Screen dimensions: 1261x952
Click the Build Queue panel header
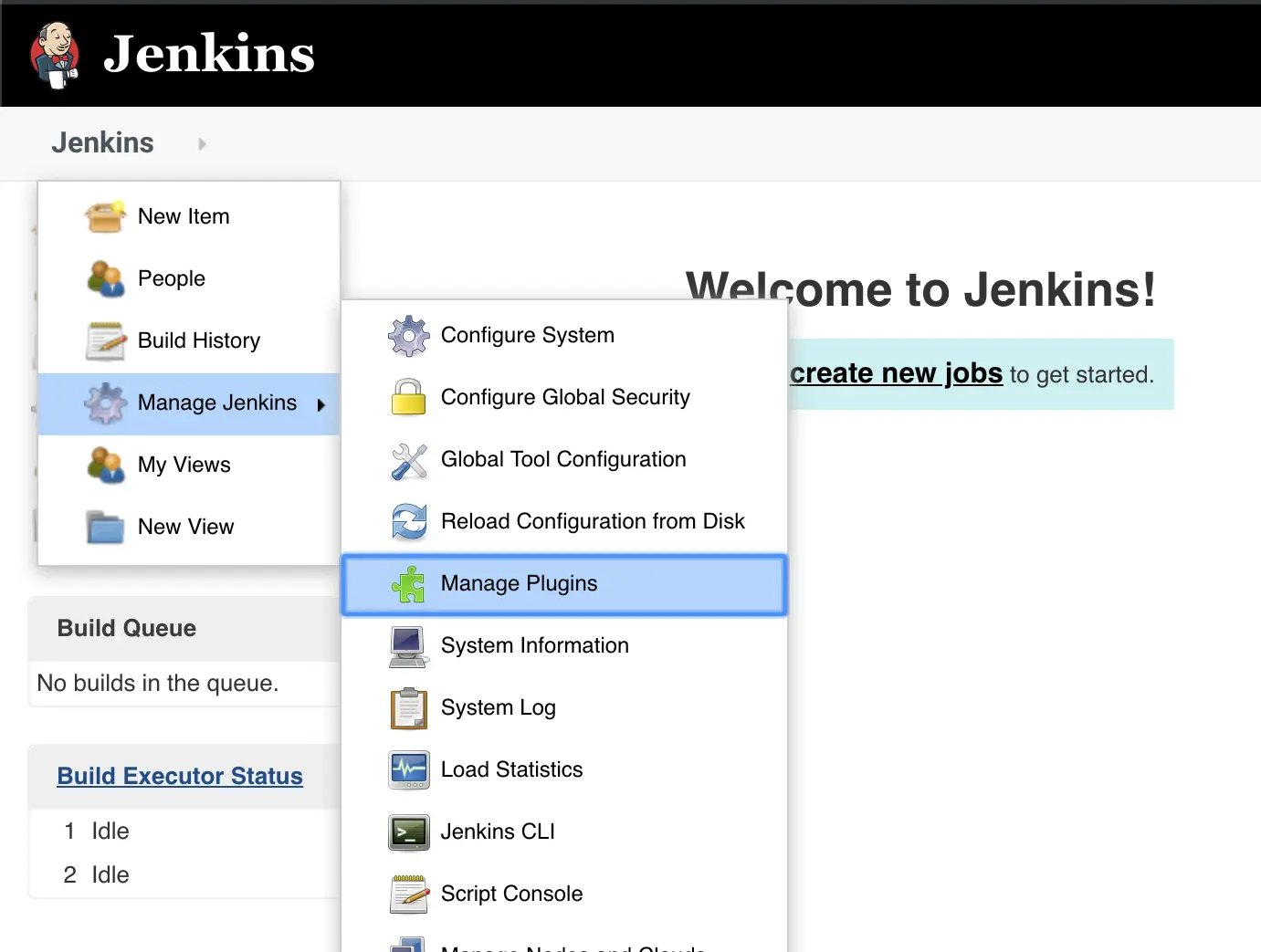[x=184, y=628]
